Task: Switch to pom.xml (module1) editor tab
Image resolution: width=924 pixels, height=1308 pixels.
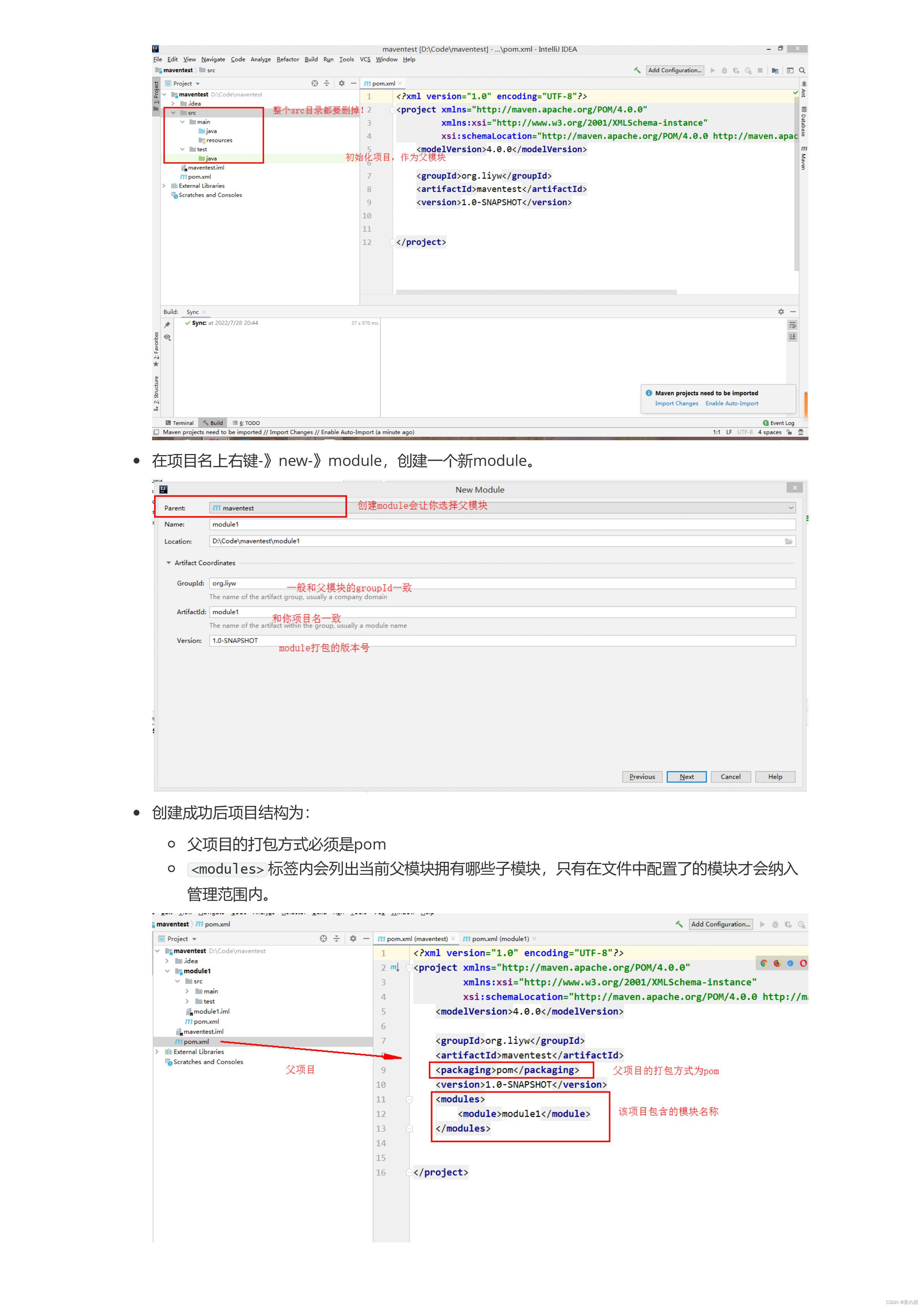Action: (499, 938)
